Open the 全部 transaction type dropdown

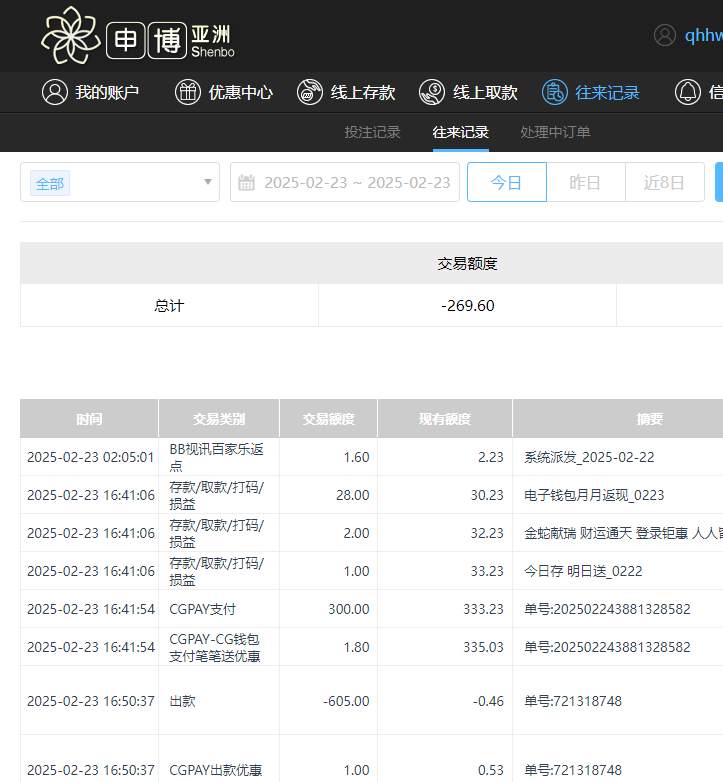pyautogui.click(x=110, y=183)
